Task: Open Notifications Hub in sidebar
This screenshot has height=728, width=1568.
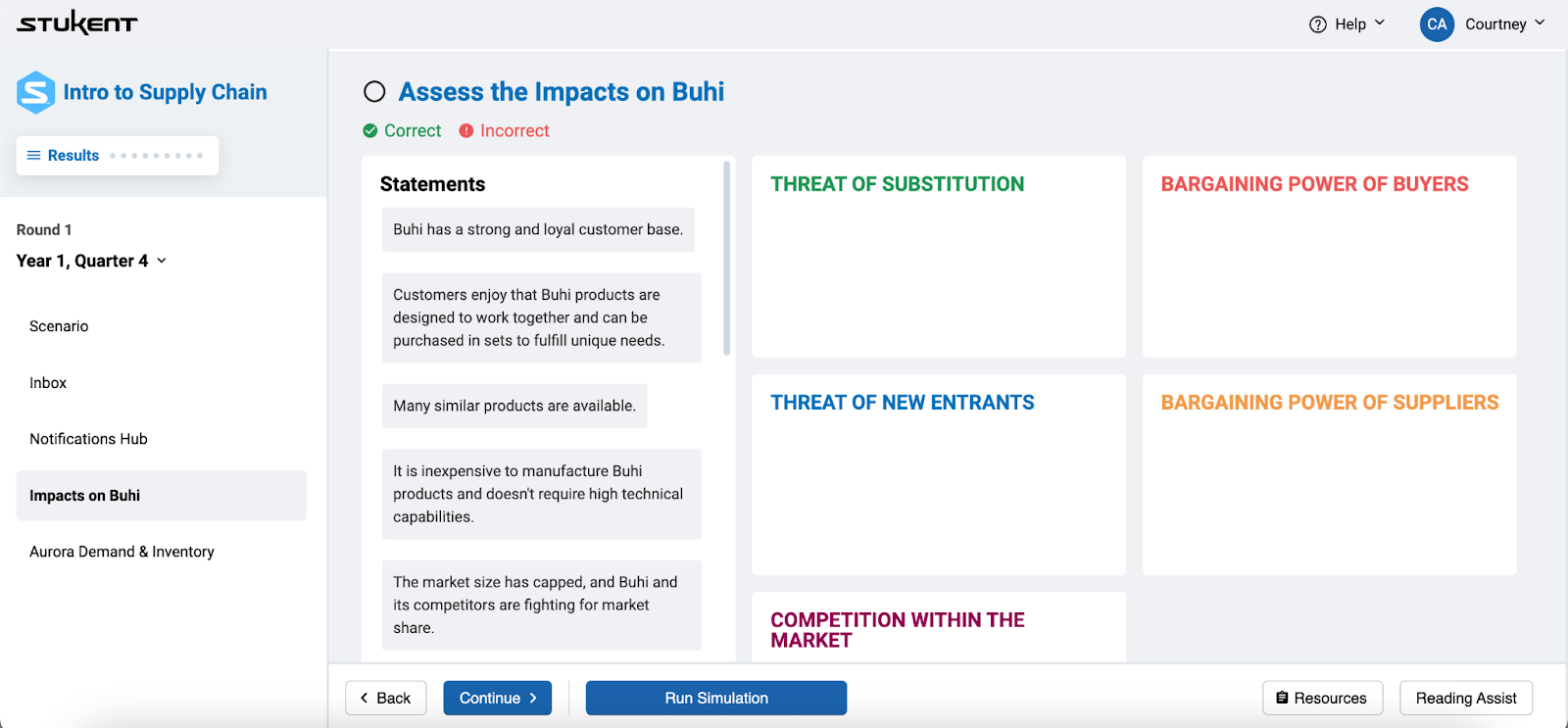Action: click(x=162, y=439)
